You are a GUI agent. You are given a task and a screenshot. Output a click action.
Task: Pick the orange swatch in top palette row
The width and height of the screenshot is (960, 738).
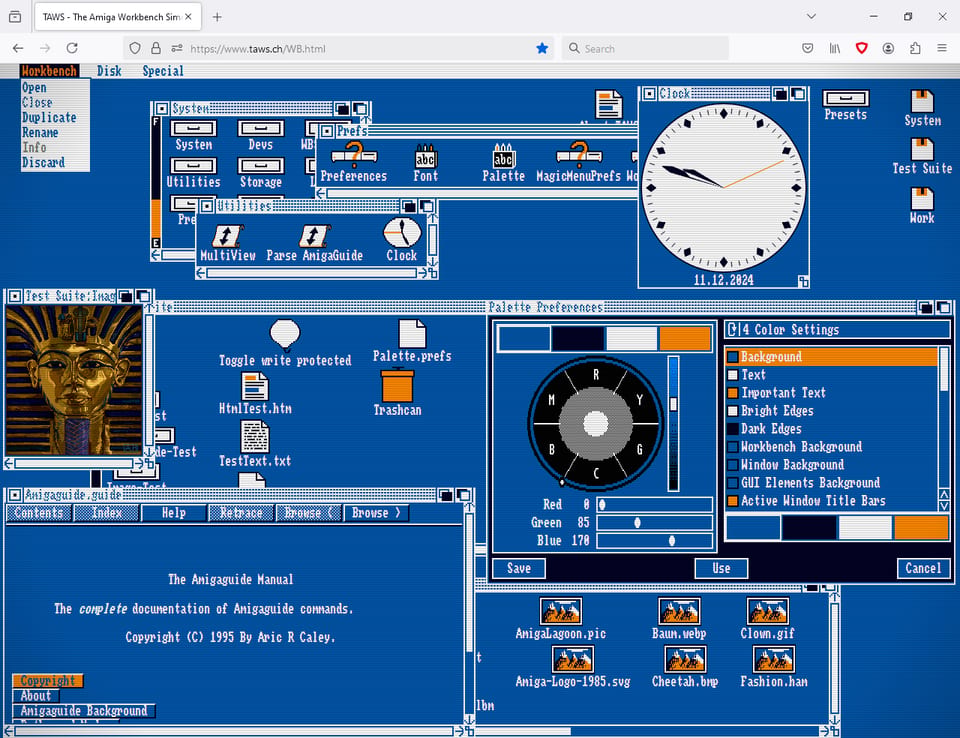coord(684,339)
